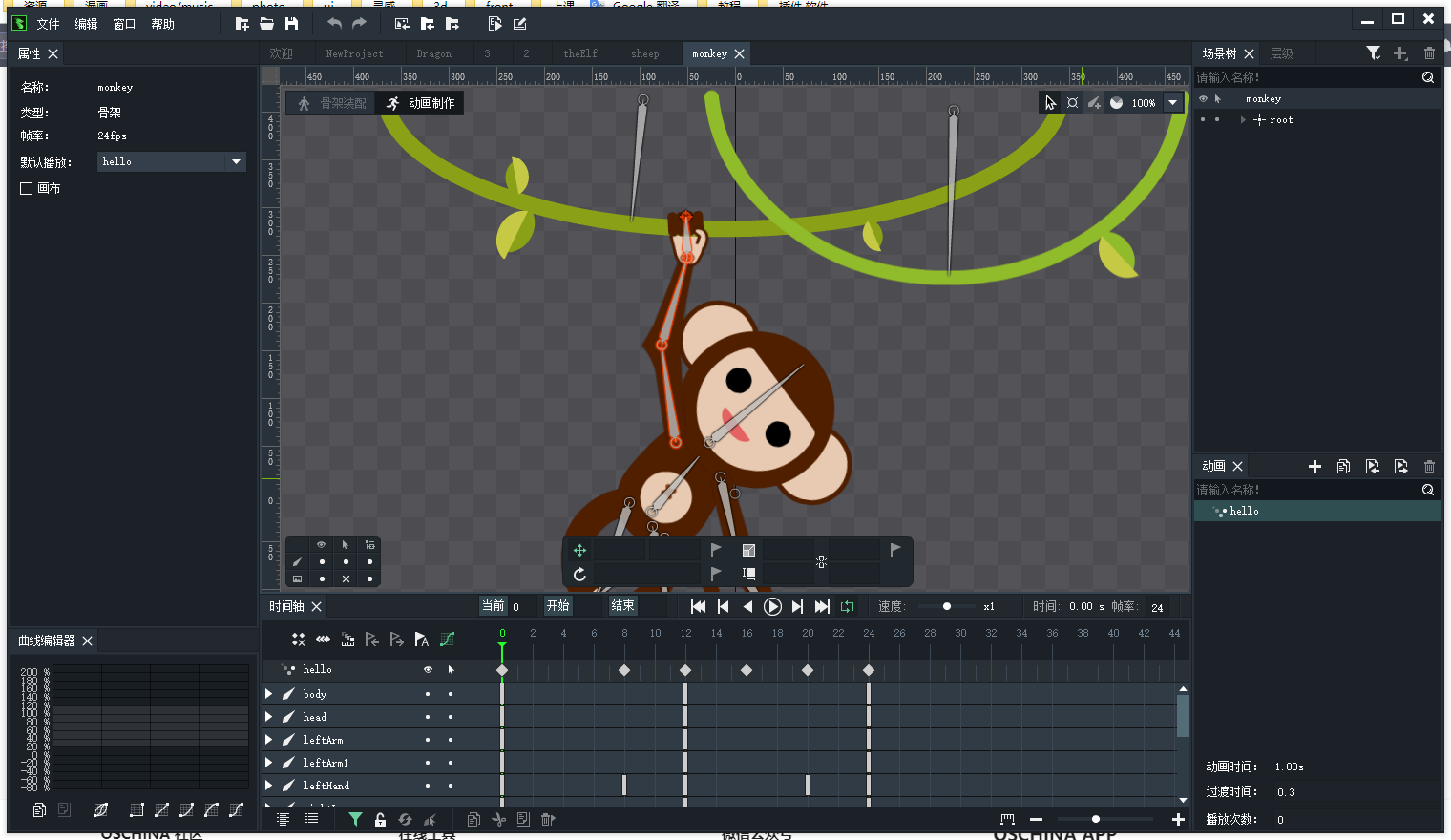Toggle the hello timeline eye visibility
1451x840 pixels.
pos(428,669)
